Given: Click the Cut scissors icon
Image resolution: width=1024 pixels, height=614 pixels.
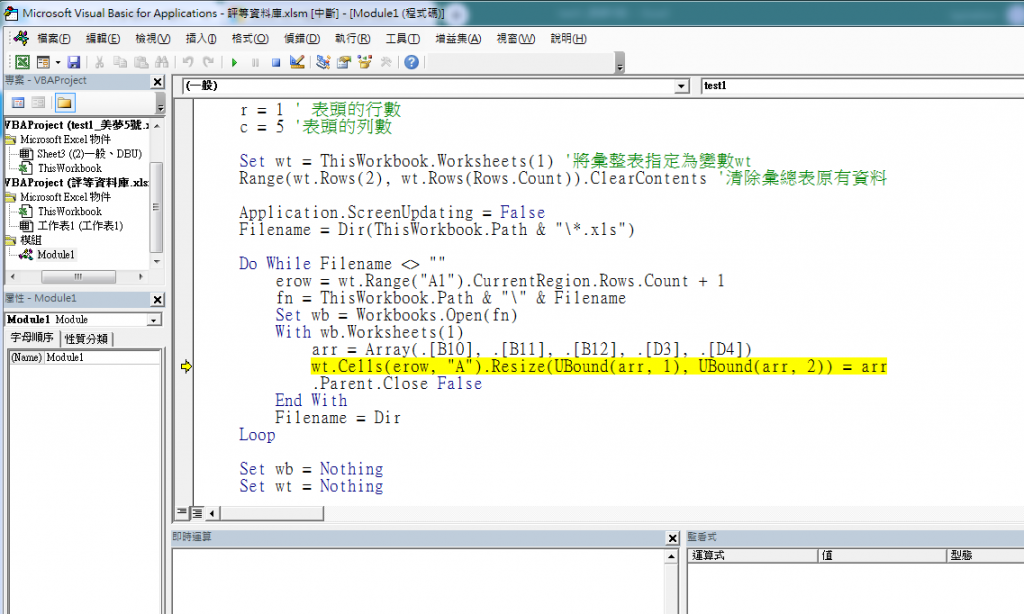Looking at the screenshot, I should tap(99, 62).
